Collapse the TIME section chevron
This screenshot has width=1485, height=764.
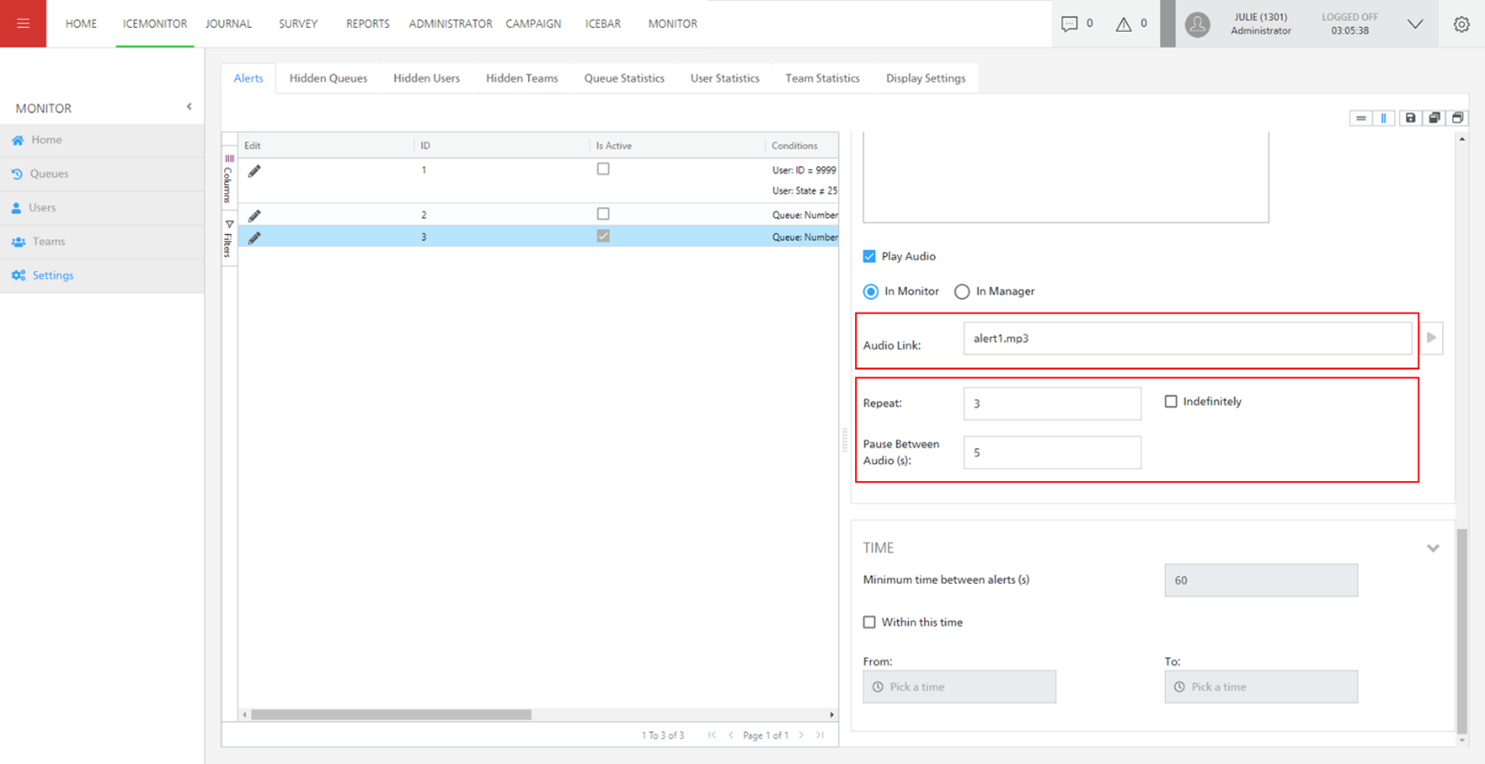(1433, 548)
